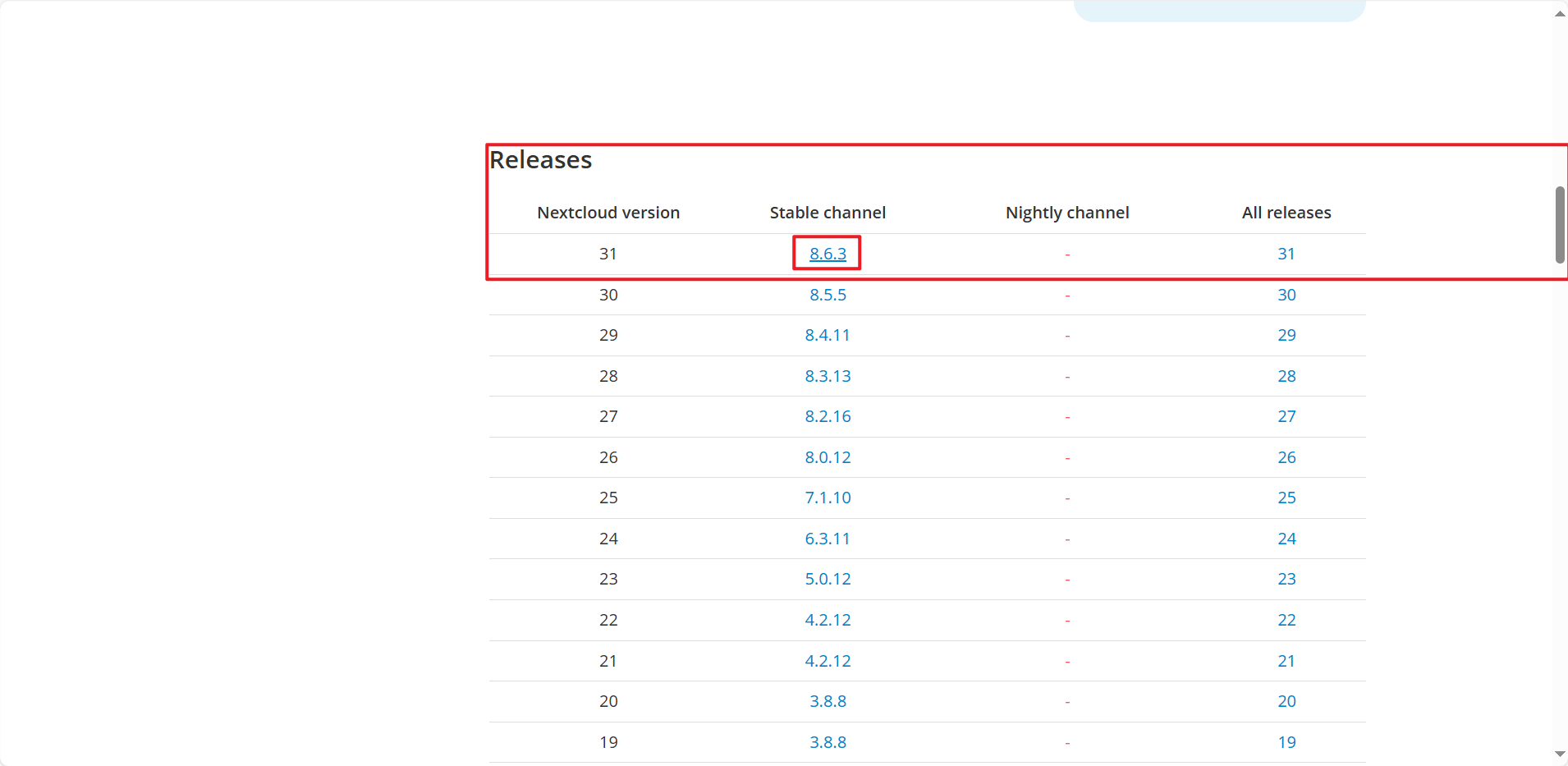Click the page scrollbar thumb
Screen dimensions: 1568x766
click(1560, 225)
